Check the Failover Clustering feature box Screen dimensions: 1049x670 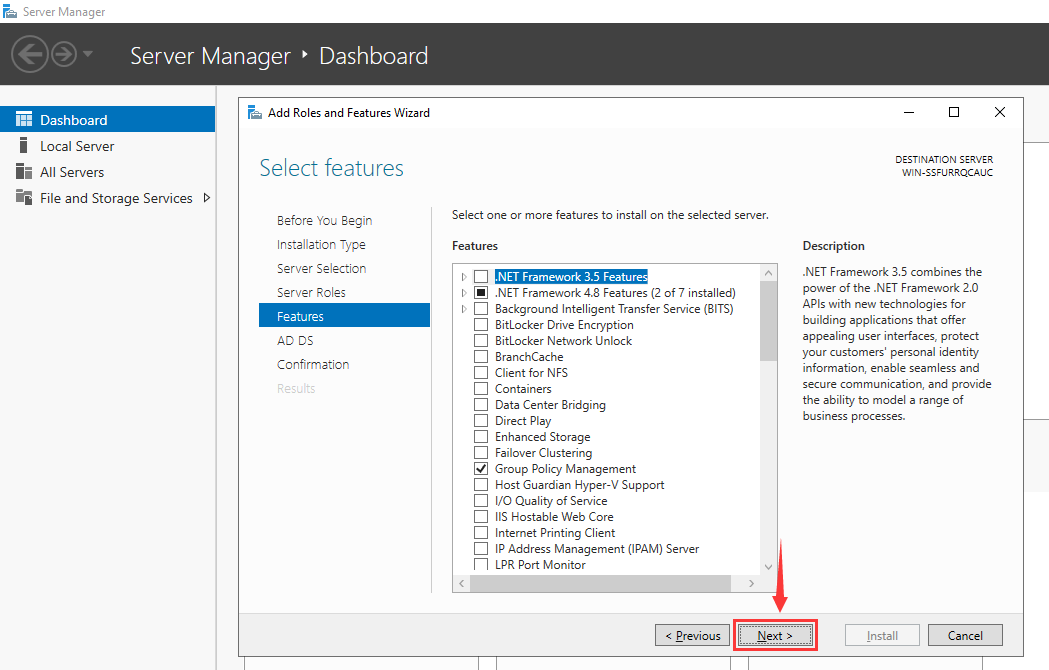tap(481, 453)
